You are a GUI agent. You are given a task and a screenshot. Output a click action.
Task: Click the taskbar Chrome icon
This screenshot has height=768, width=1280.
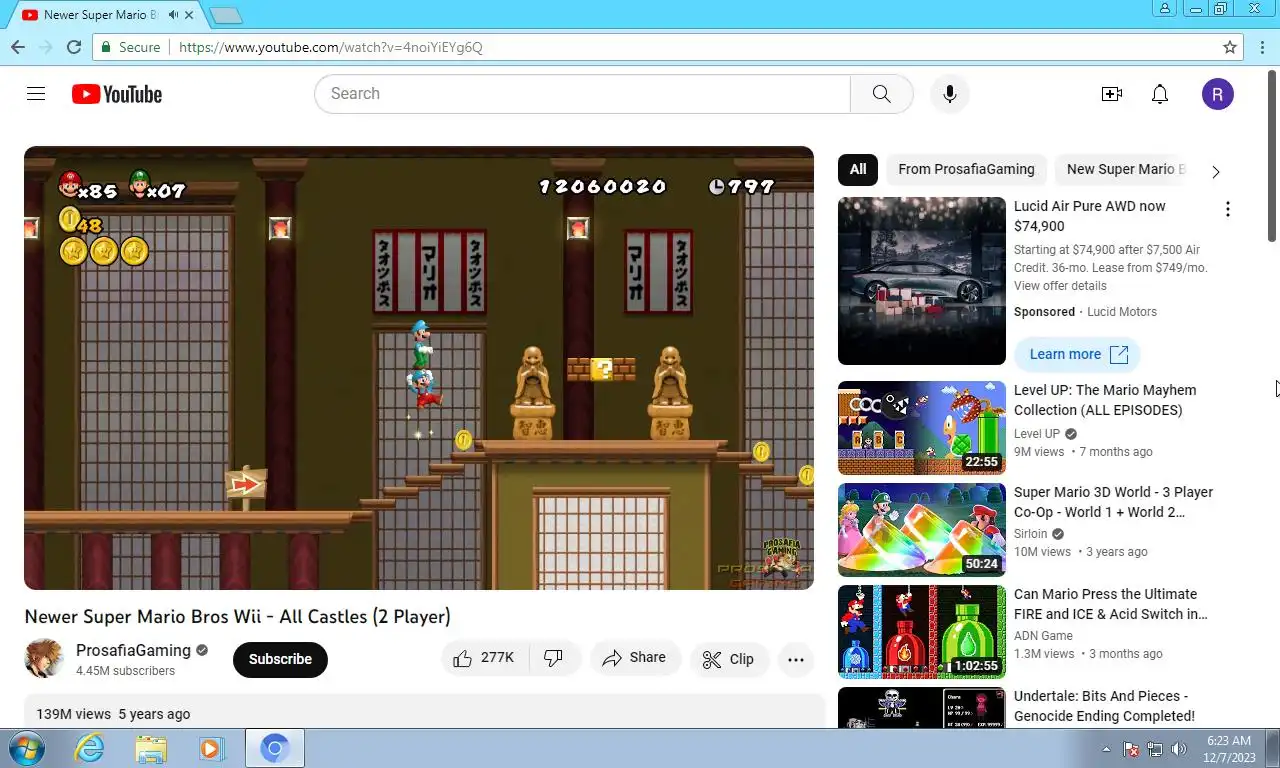point(275,748)
